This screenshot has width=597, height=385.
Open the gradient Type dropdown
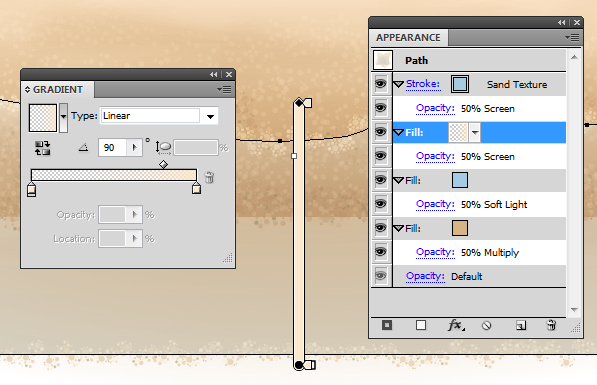coord(210,116)
